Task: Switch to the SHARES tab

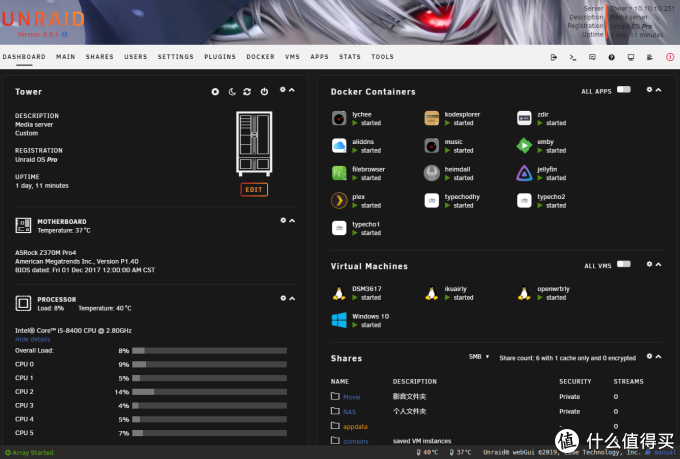Action: (99, 57)
